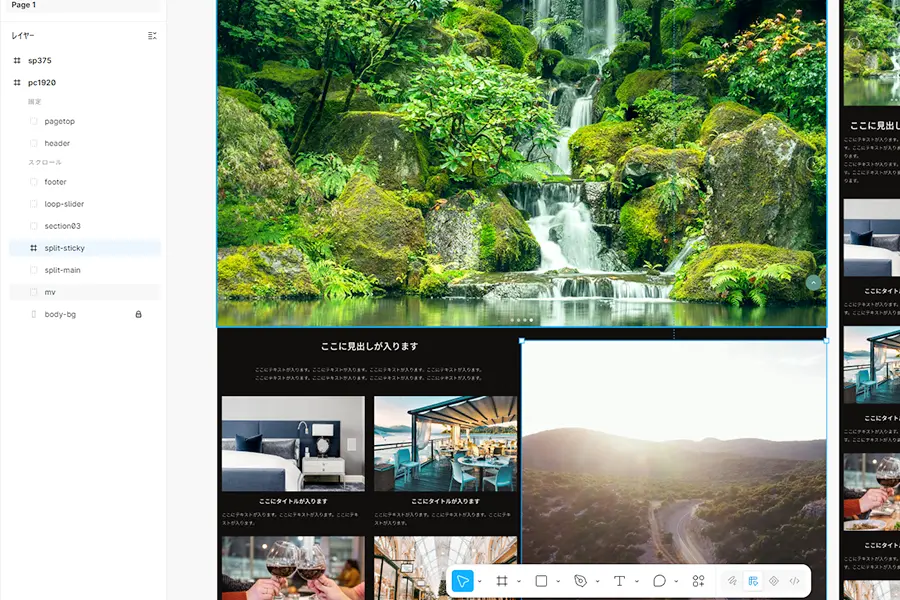900x600 pixels.
Task: Click the bedroom photo in sp375 mobile frame
Action: pos(872,238)
